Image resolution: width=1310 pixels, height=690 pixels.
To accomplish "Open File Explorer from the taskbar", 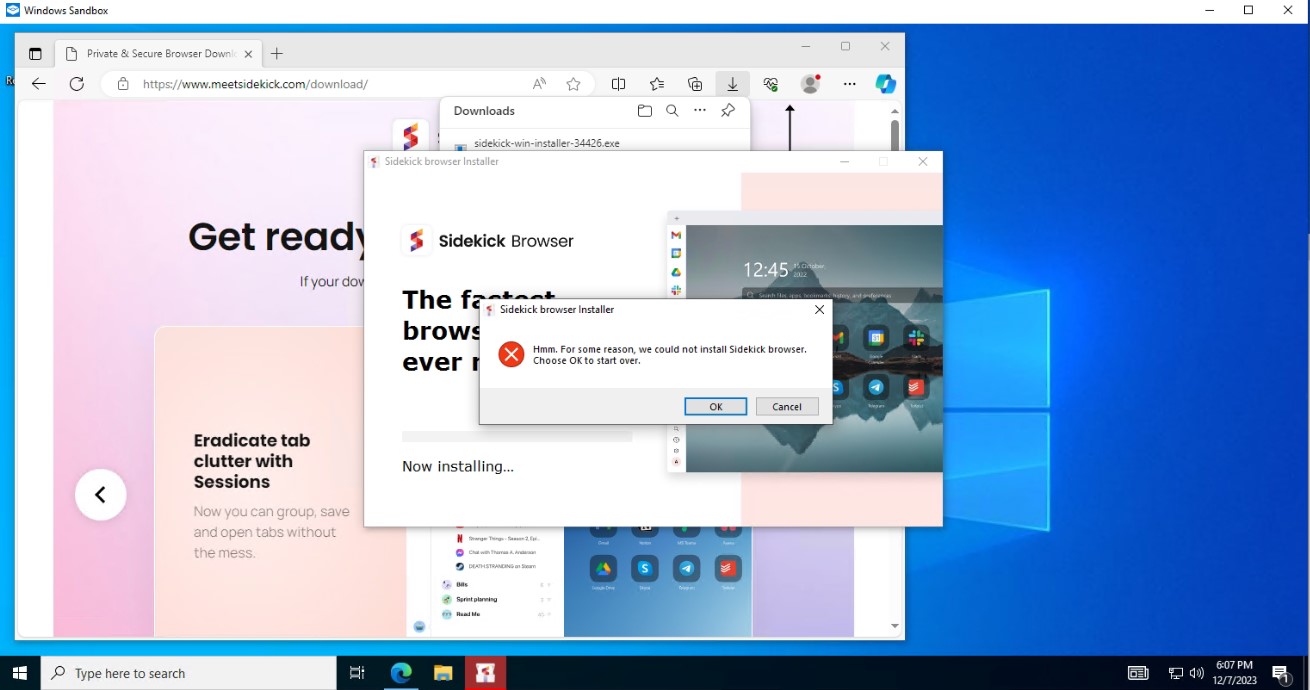I will 443,673.
